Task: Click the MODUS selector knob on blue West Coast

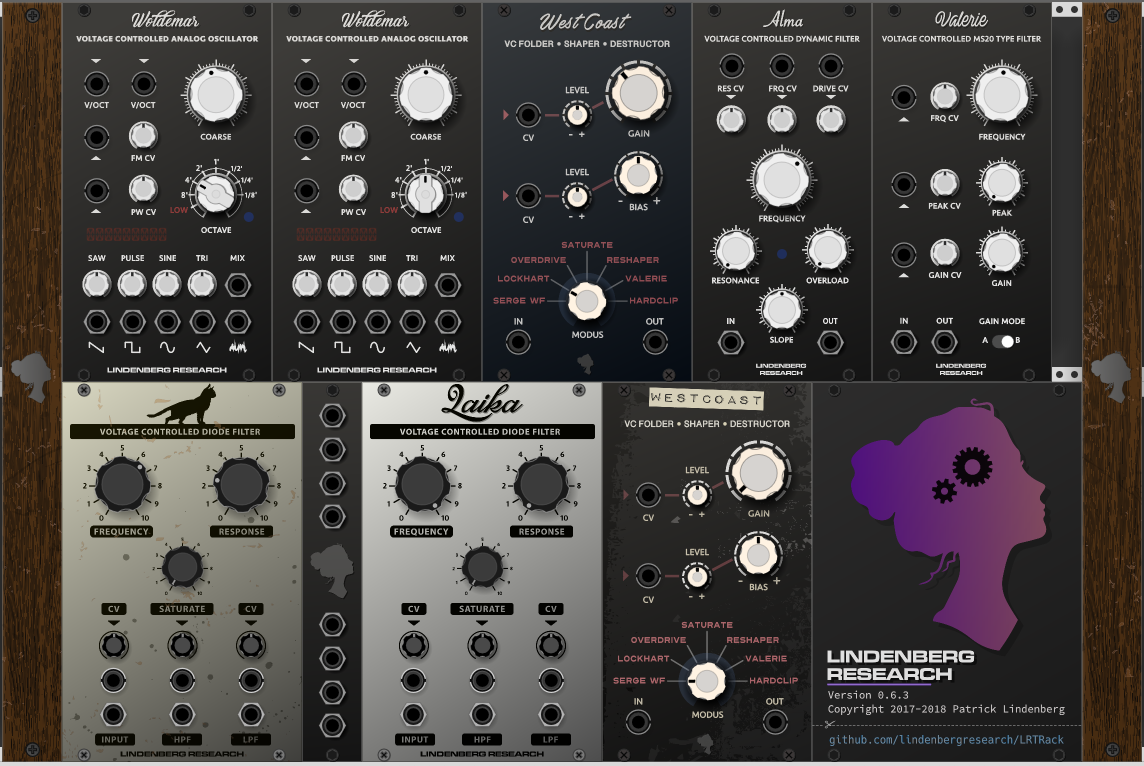Action: [587, 301]
